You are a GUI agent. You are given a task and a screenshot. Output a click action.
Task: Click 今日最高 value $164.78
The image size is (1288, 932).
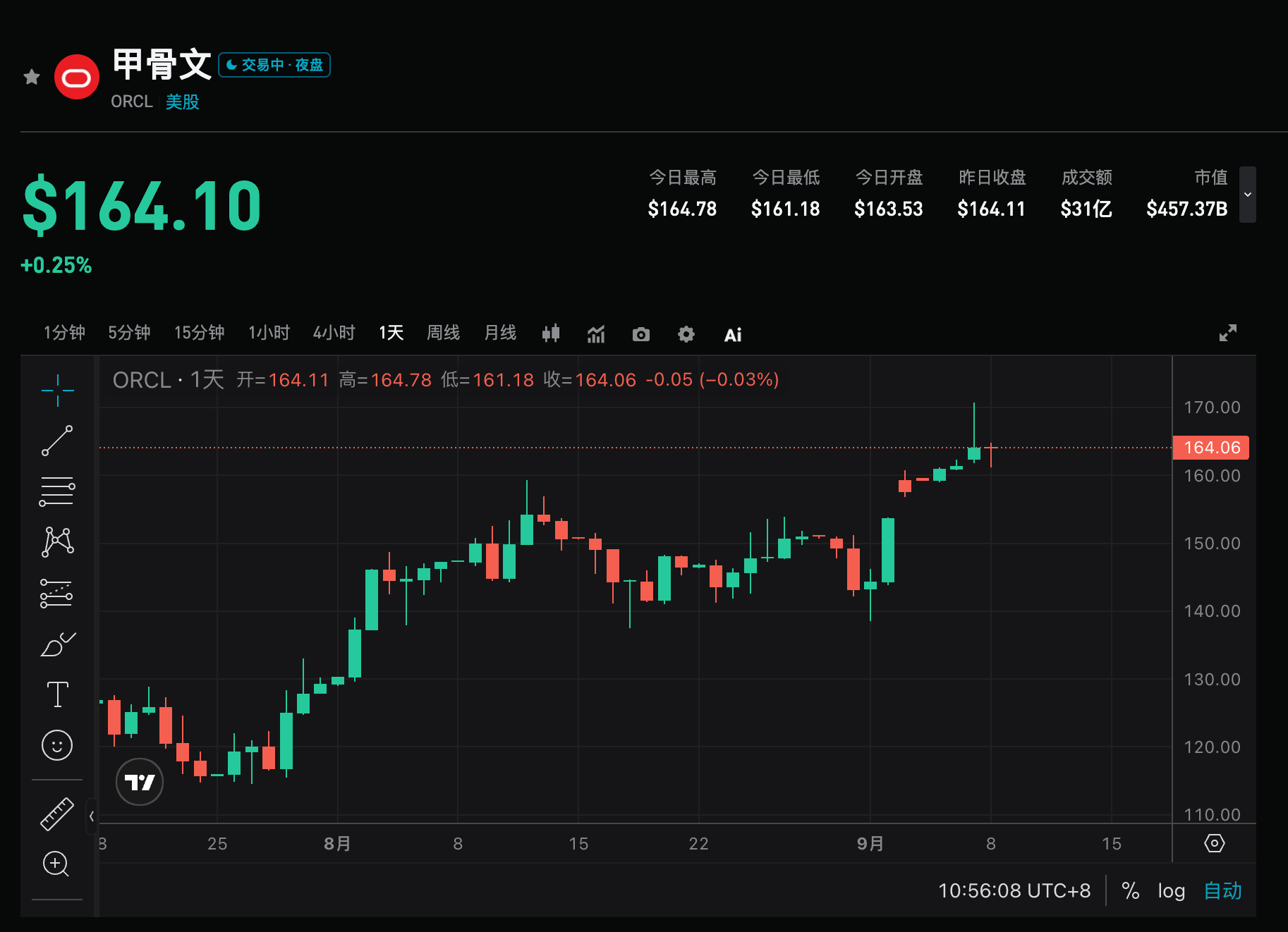682,209
